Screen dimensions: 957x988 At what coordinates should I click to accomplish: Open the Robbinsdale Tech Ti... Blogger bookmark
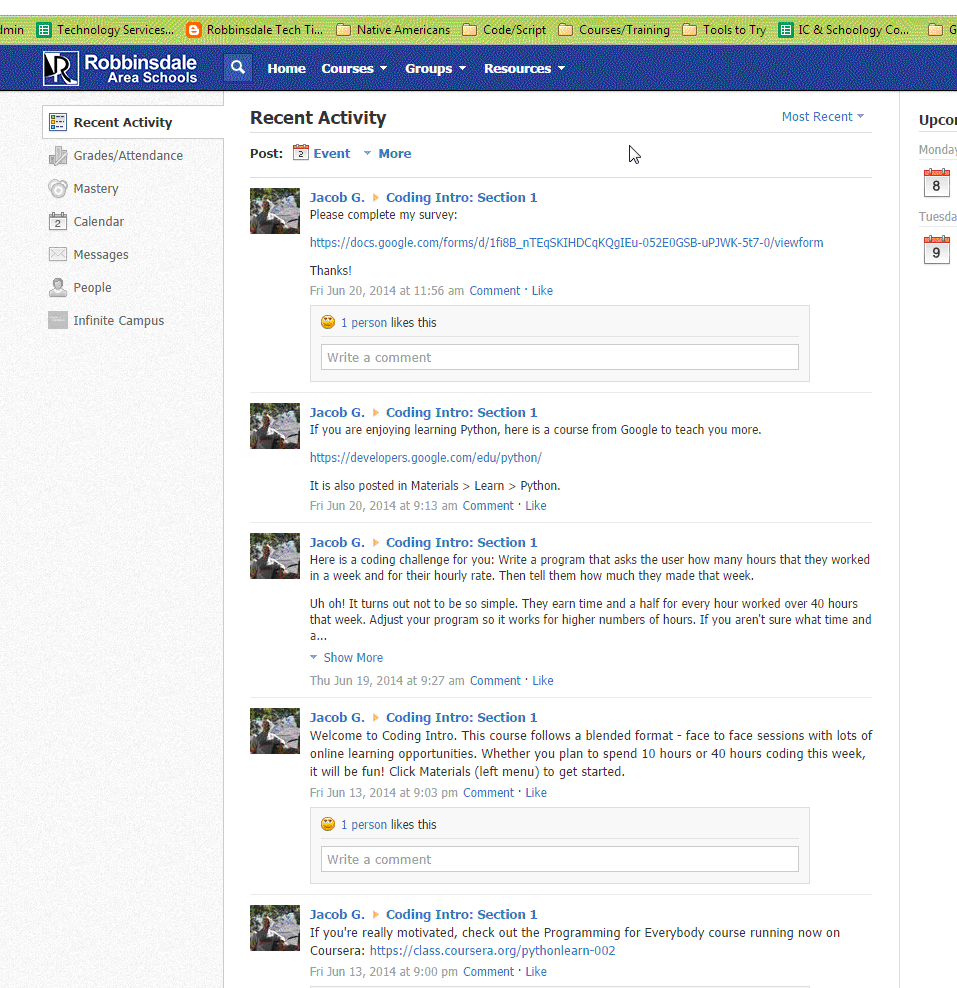(x=255, y=30)
